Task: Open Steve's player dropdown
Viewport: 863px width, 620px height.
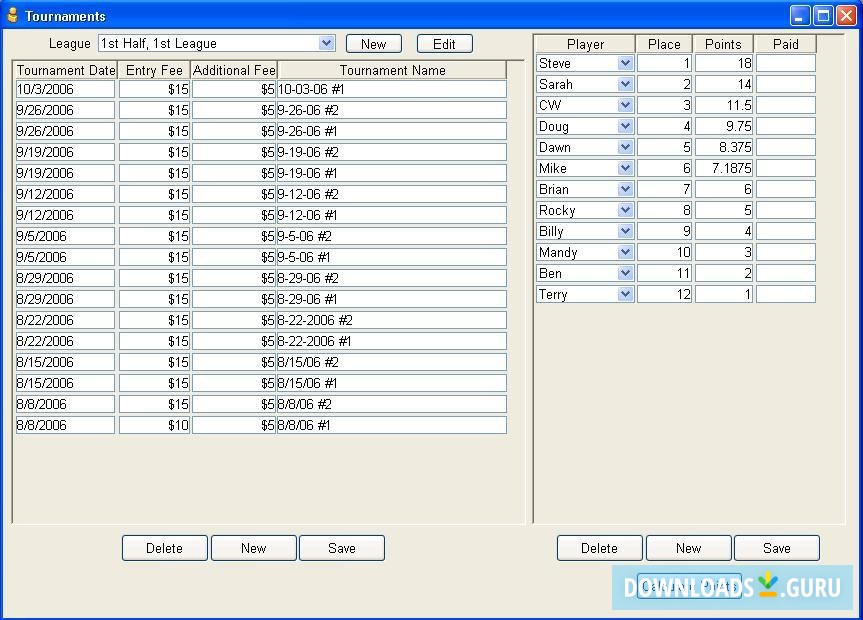Action: pos(625,63)
